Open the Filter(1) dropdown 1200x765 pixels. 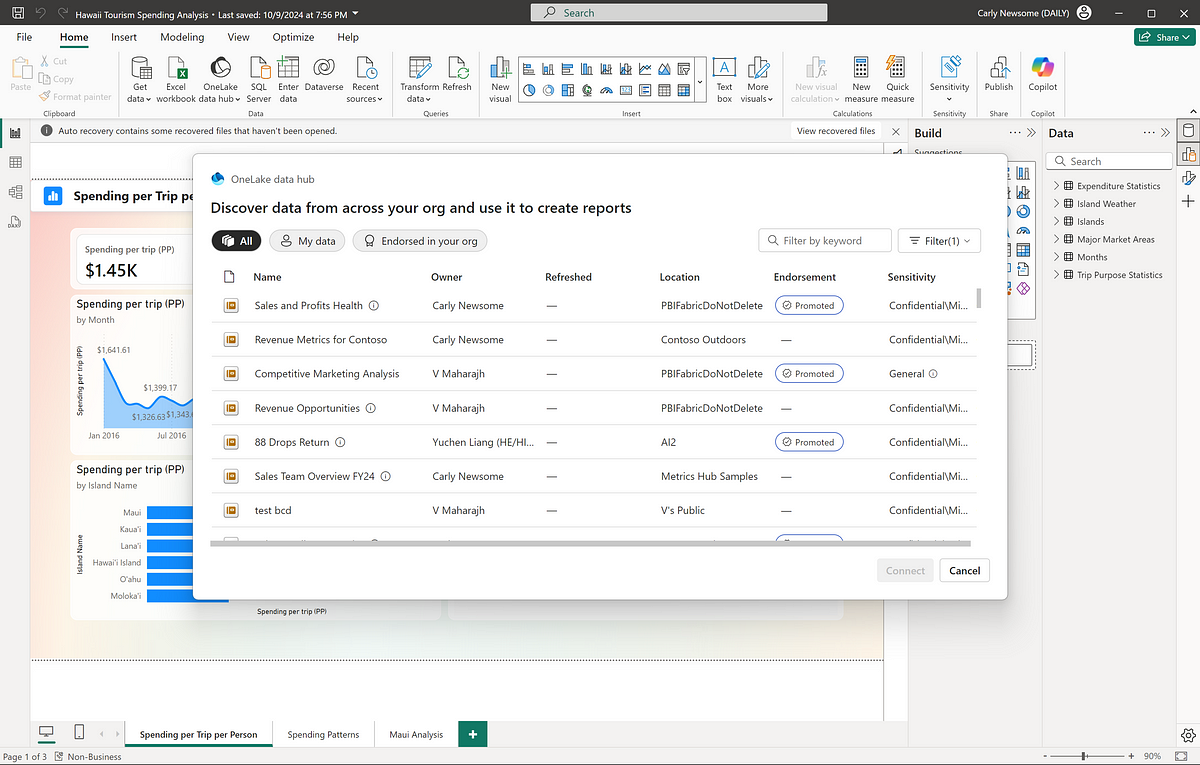(x=939, y=241)
